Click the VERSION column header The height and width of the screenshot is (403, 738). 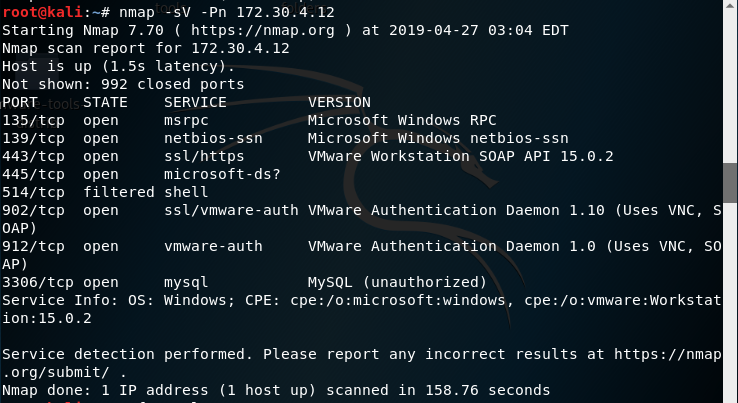339,102
